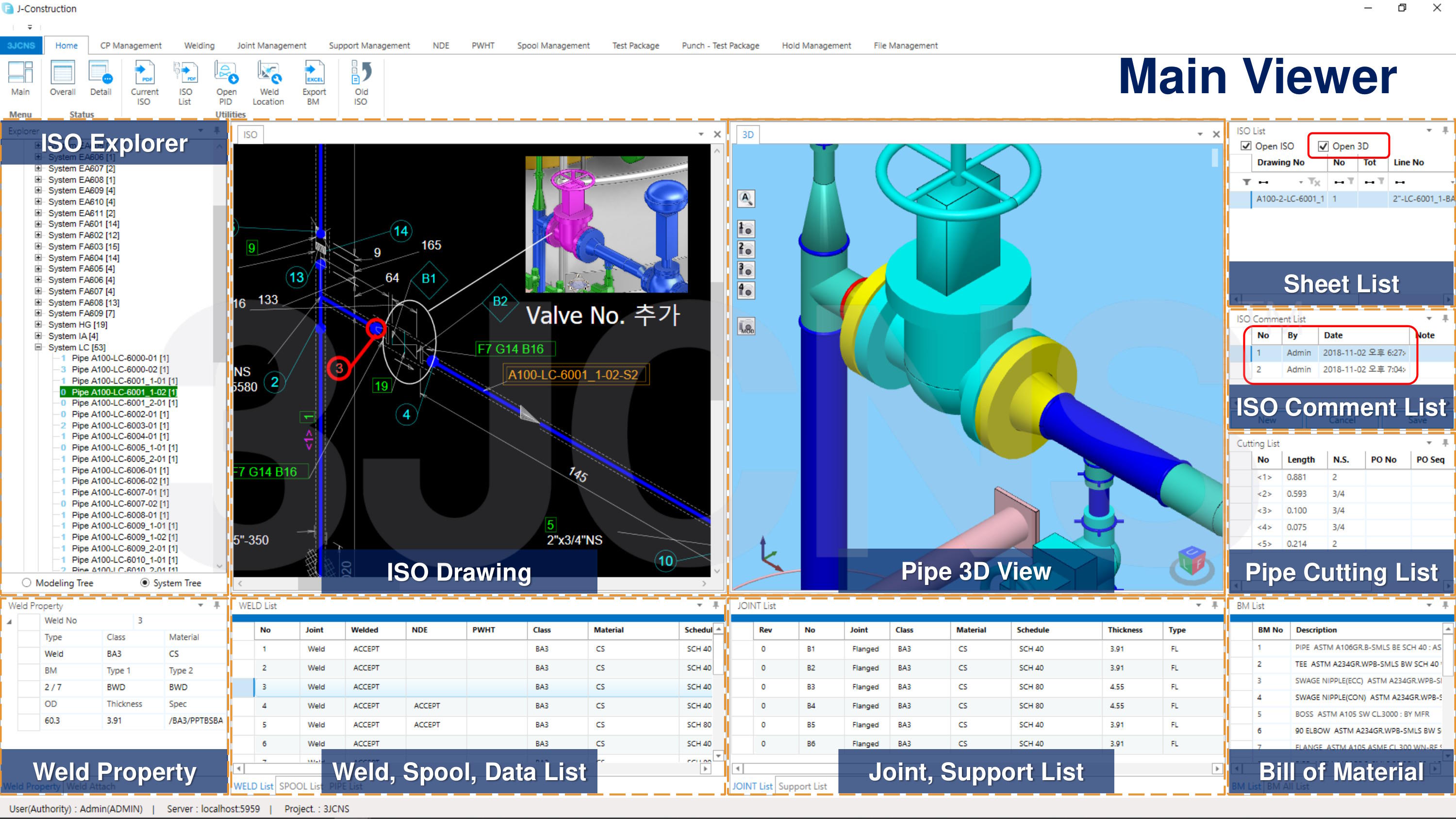The height and width of the screenshot is (819, 1456).
Task: Click the annotation 'A' tool in 3D view
Action: tap(746, 199)
